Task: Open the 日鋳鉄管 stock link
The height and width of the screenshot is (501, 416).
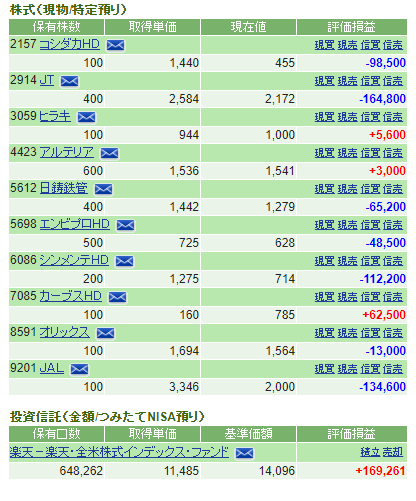Action: [x=64, y=188]
